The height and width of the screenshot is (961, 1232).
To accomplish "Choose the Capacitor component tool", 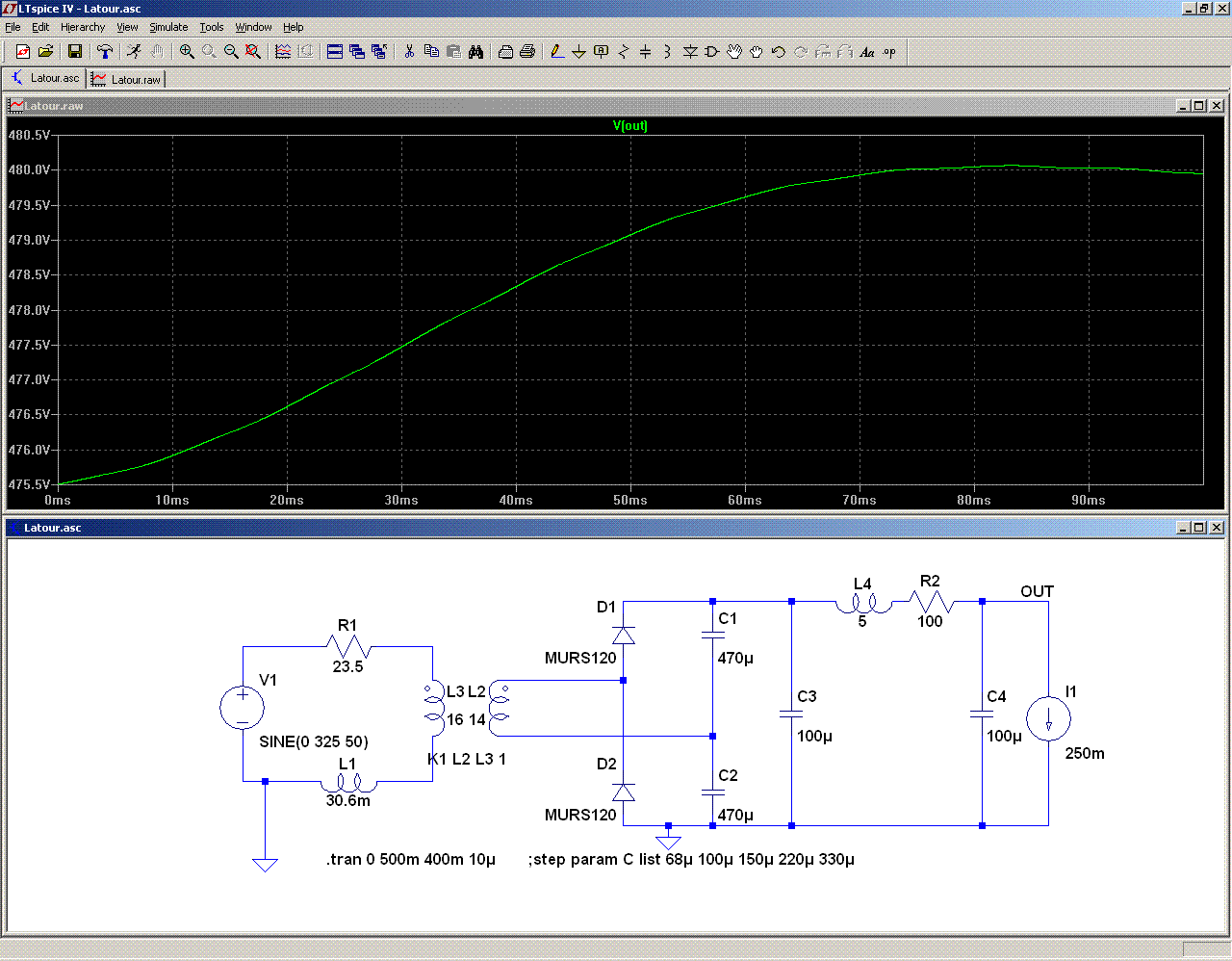I will point(645,52).
